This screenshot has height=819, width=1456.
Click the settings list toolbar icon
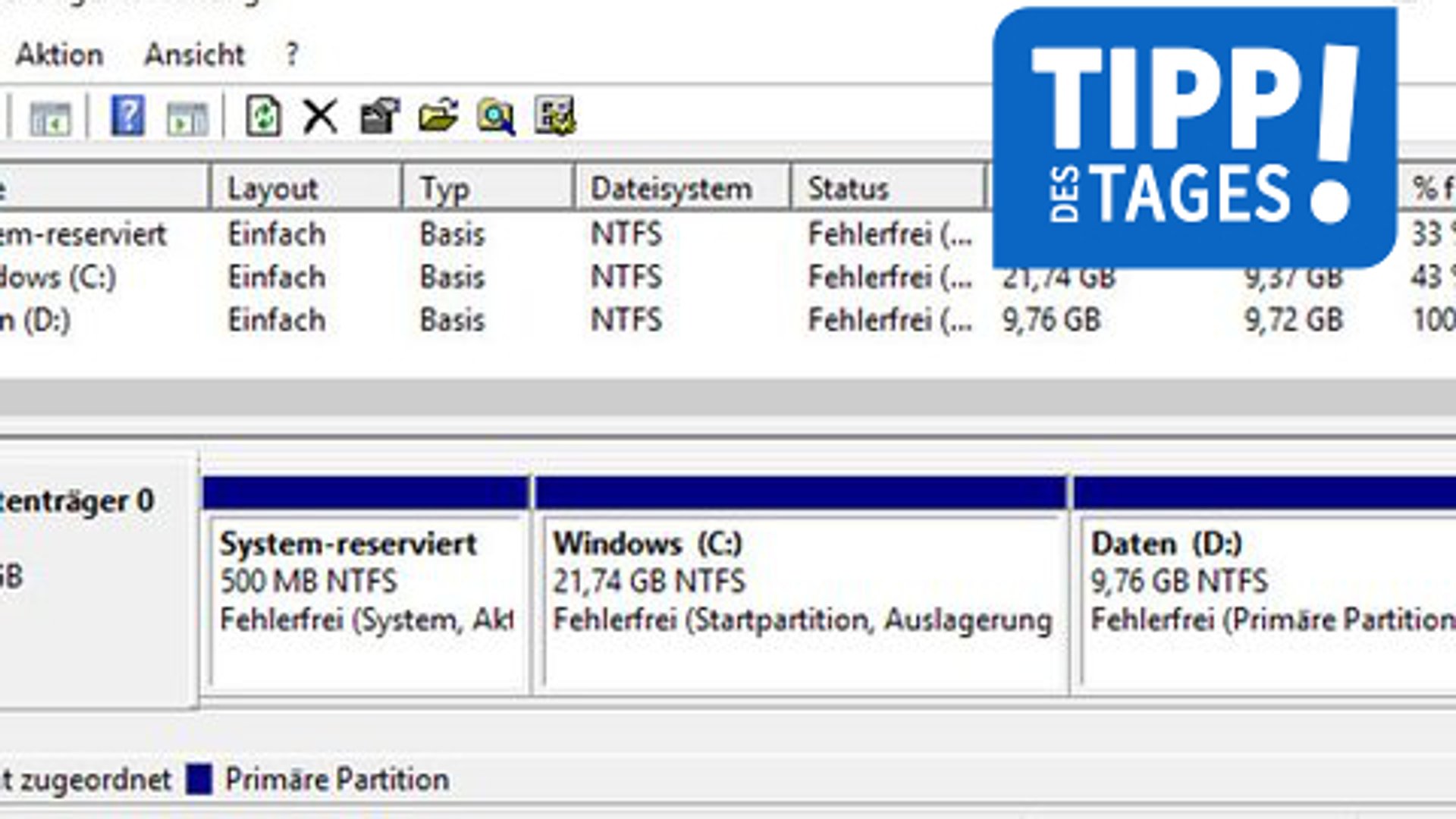(555, 116)
